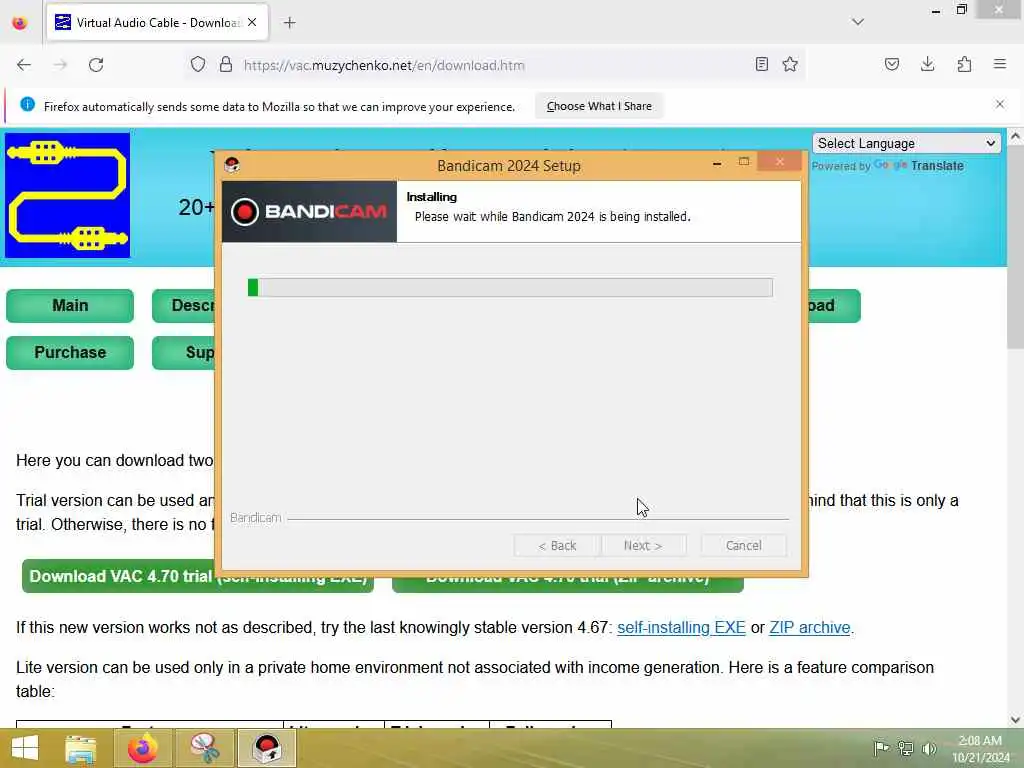1024x768 pixels.
Task: Reload the current page
Action: coord(96,65)
